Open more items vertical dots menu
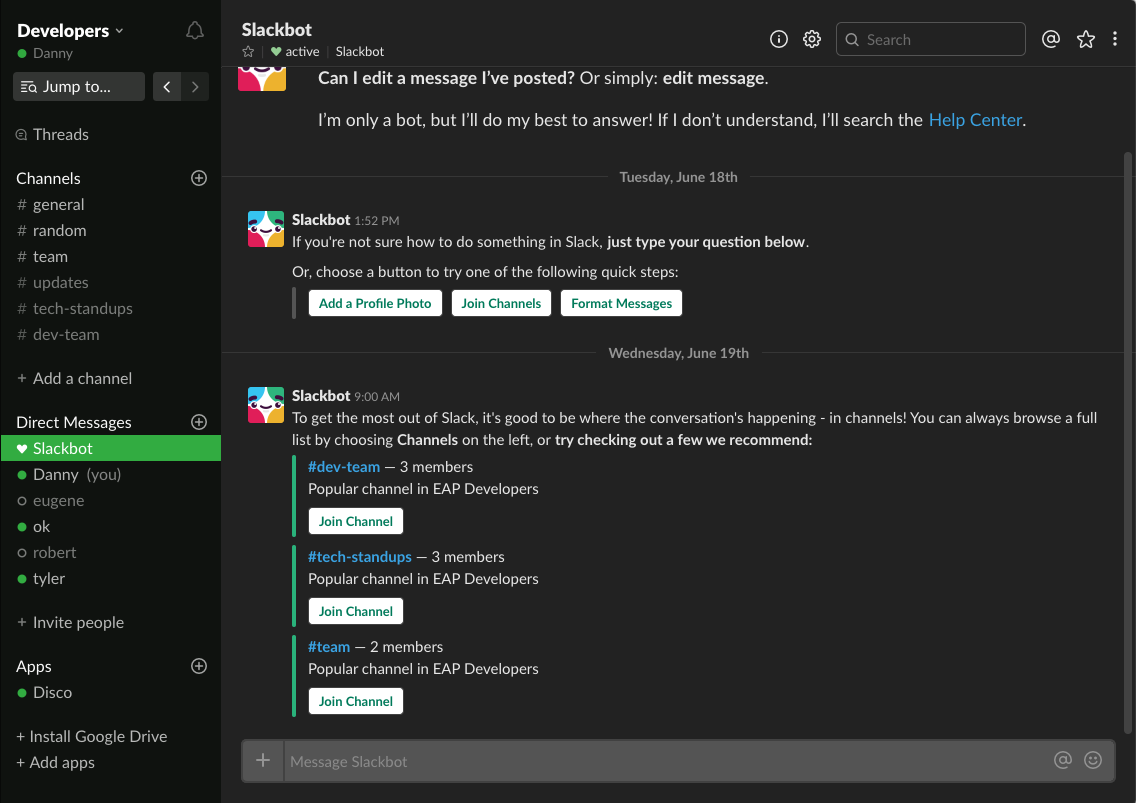 pyautogui.click(x=1115, y=39)
